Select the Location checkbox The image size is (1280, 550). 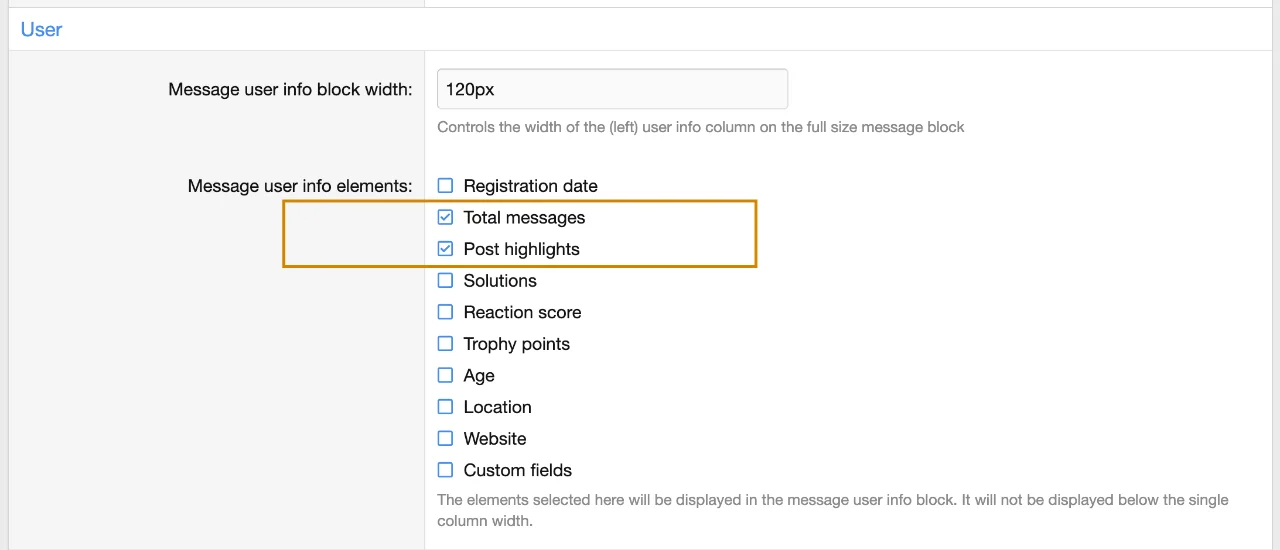point(446,407)
